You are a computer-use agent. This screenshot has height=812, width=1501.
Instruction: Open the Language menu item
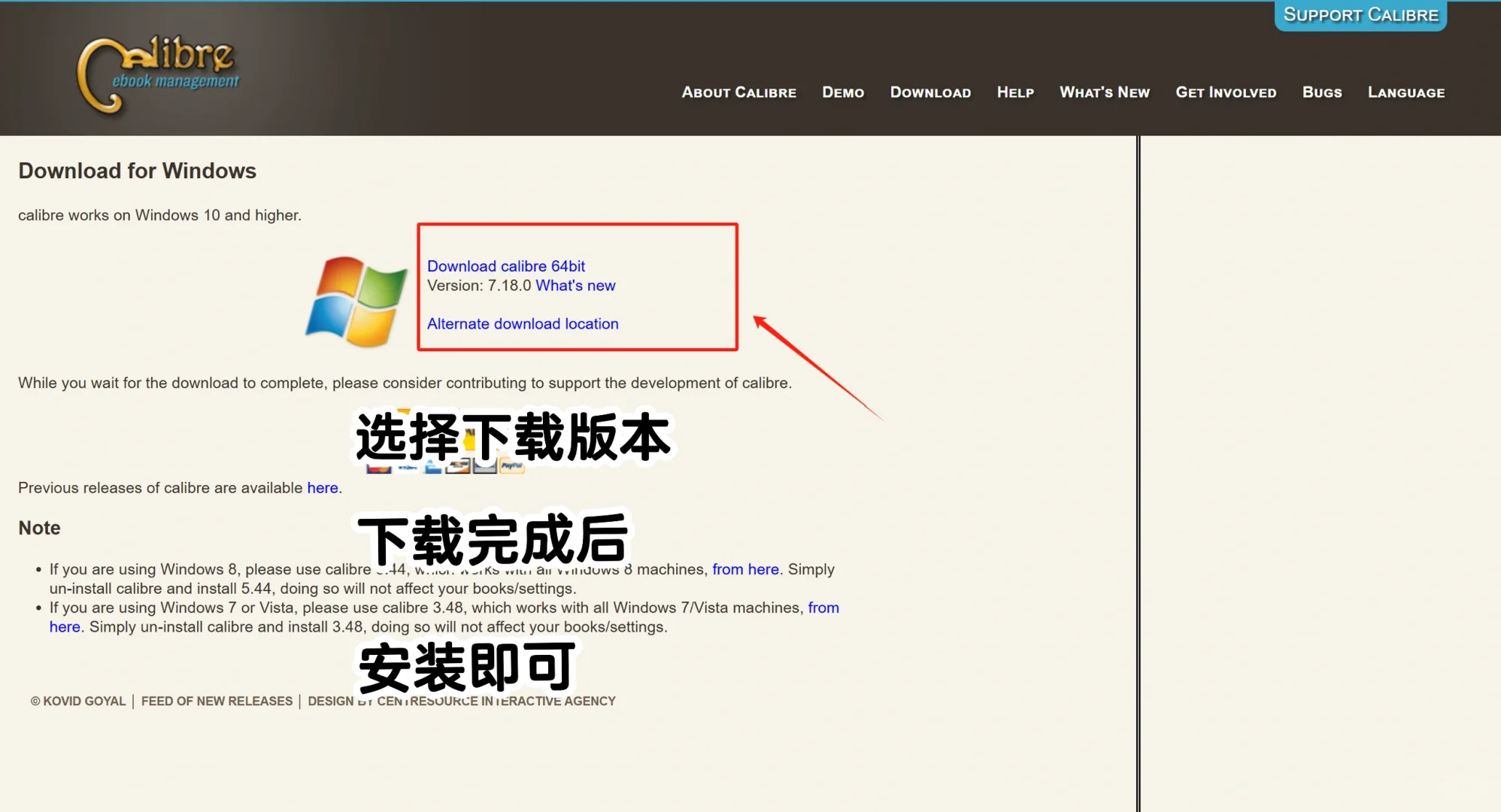coord(1406,92)
